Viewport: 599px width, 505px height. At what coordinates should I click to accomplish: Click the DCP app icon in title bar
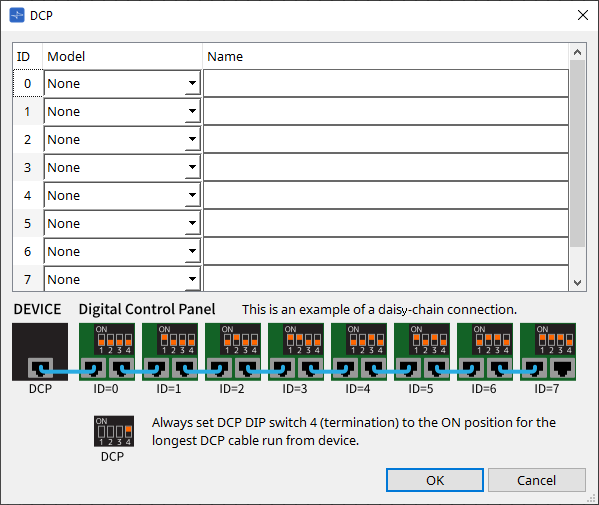pos(17,15)
